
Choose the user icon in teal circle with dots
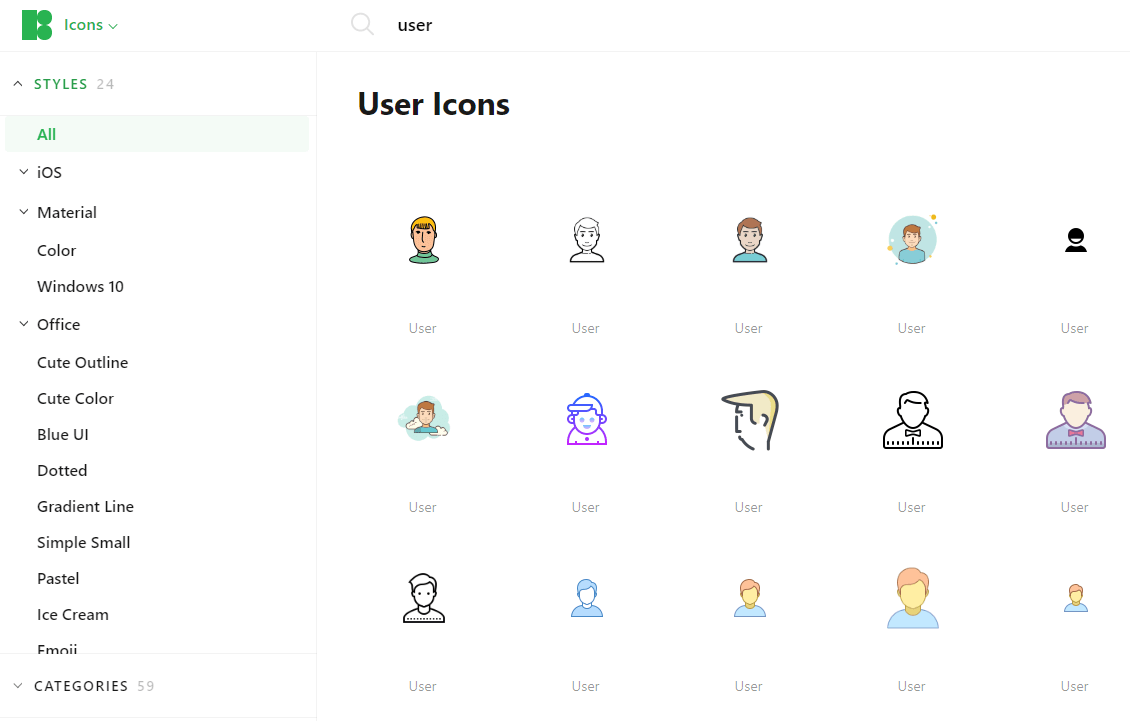912,239
